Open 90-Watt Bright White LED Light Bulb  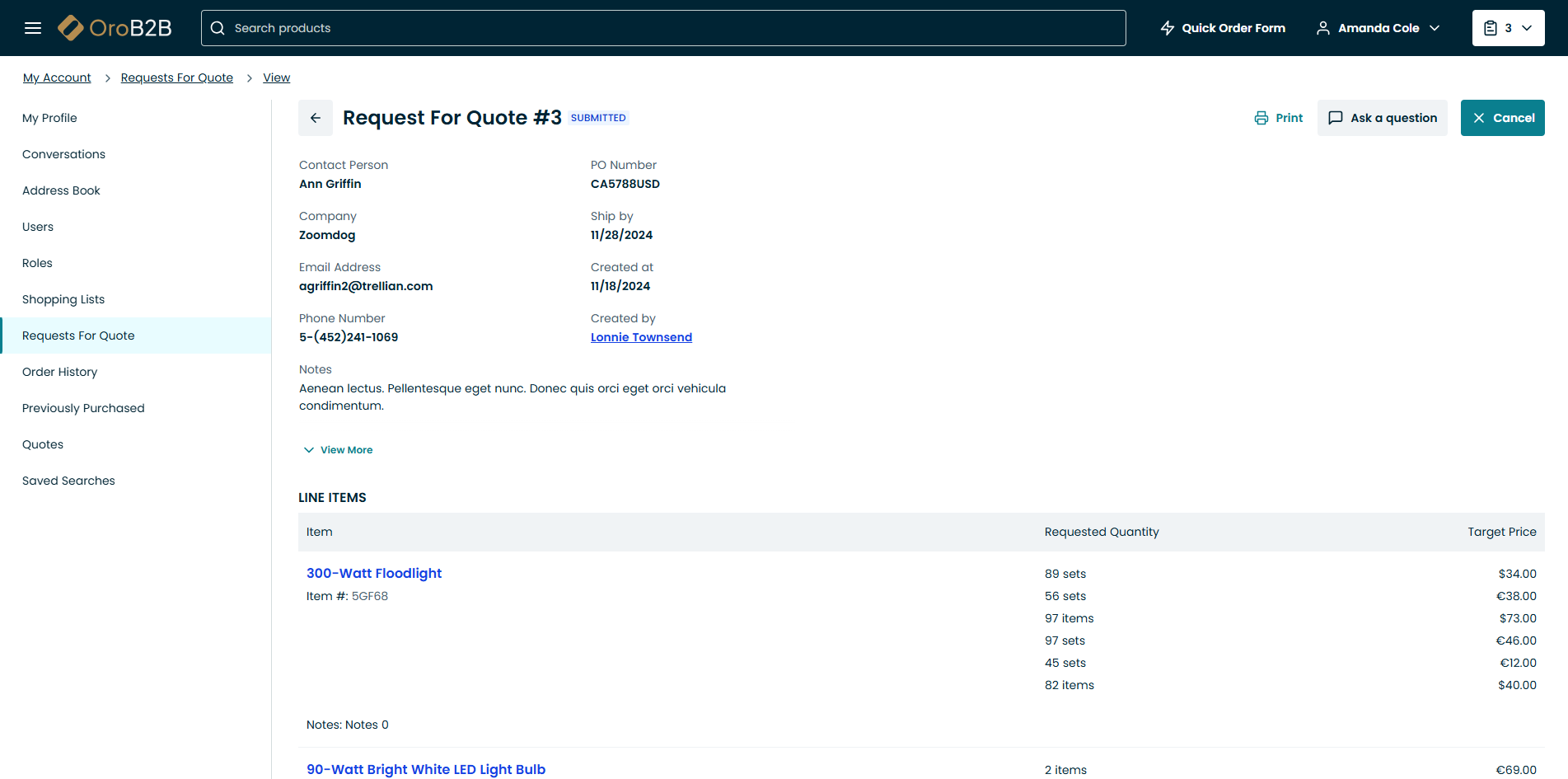tap(426, 769)
